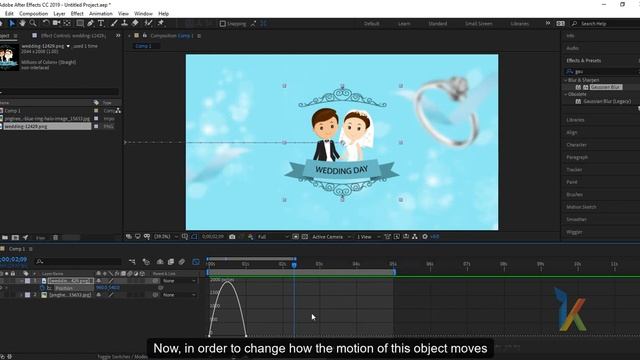
Task: Open the parent dropdown for the wedding layer
Action: (179, 281)
